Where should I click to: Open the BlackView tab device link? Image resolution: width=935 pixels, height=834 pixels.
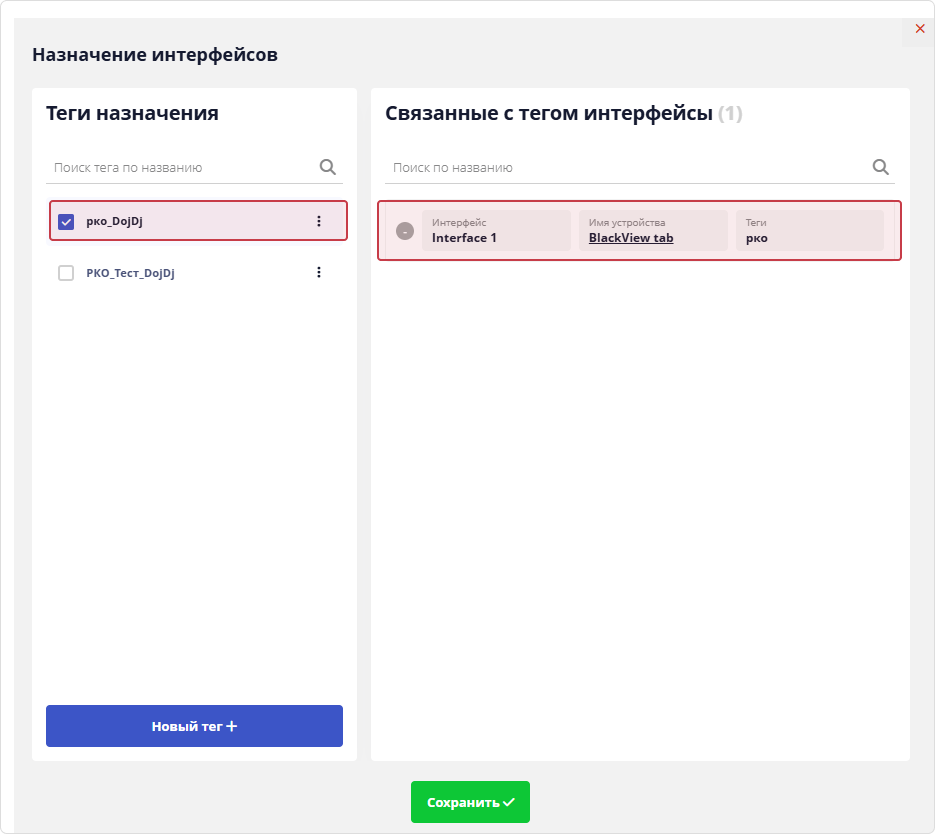[x=628, y=237]
